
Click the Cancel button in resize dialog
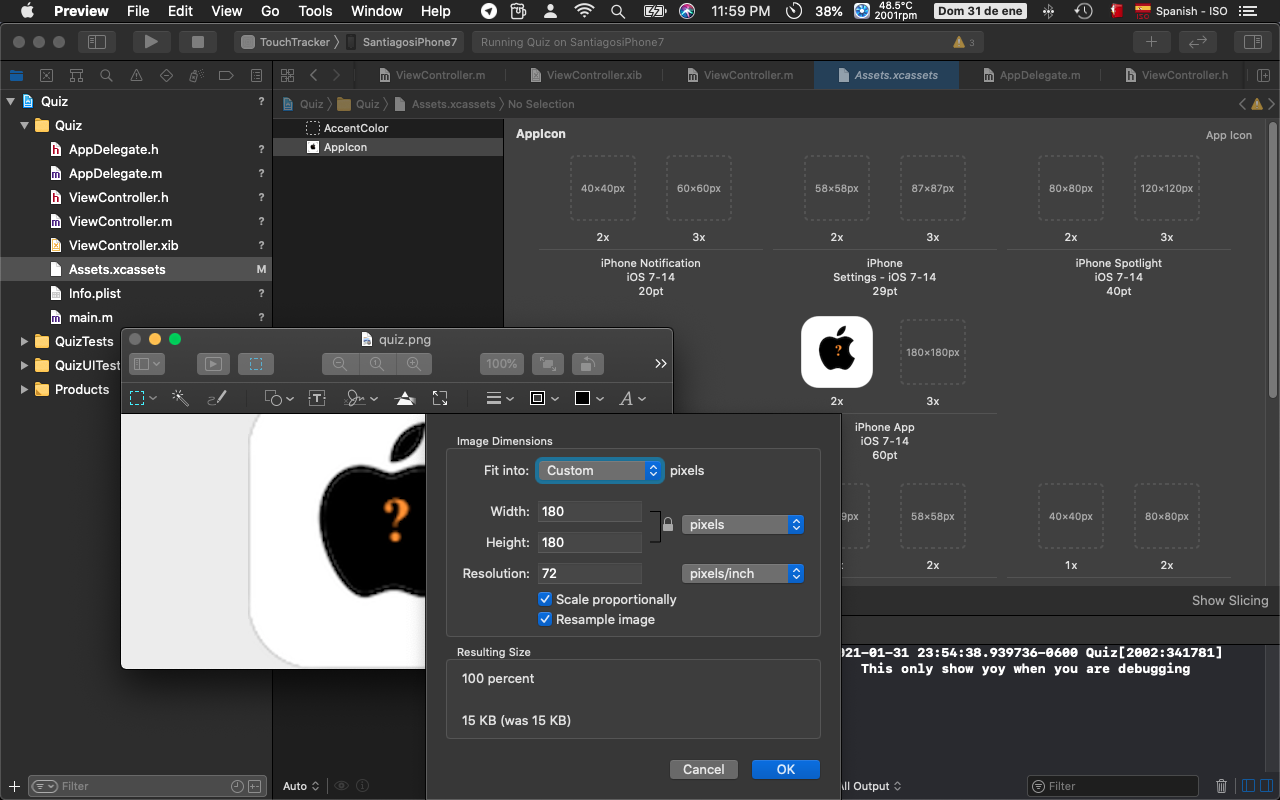coord(704,769)
